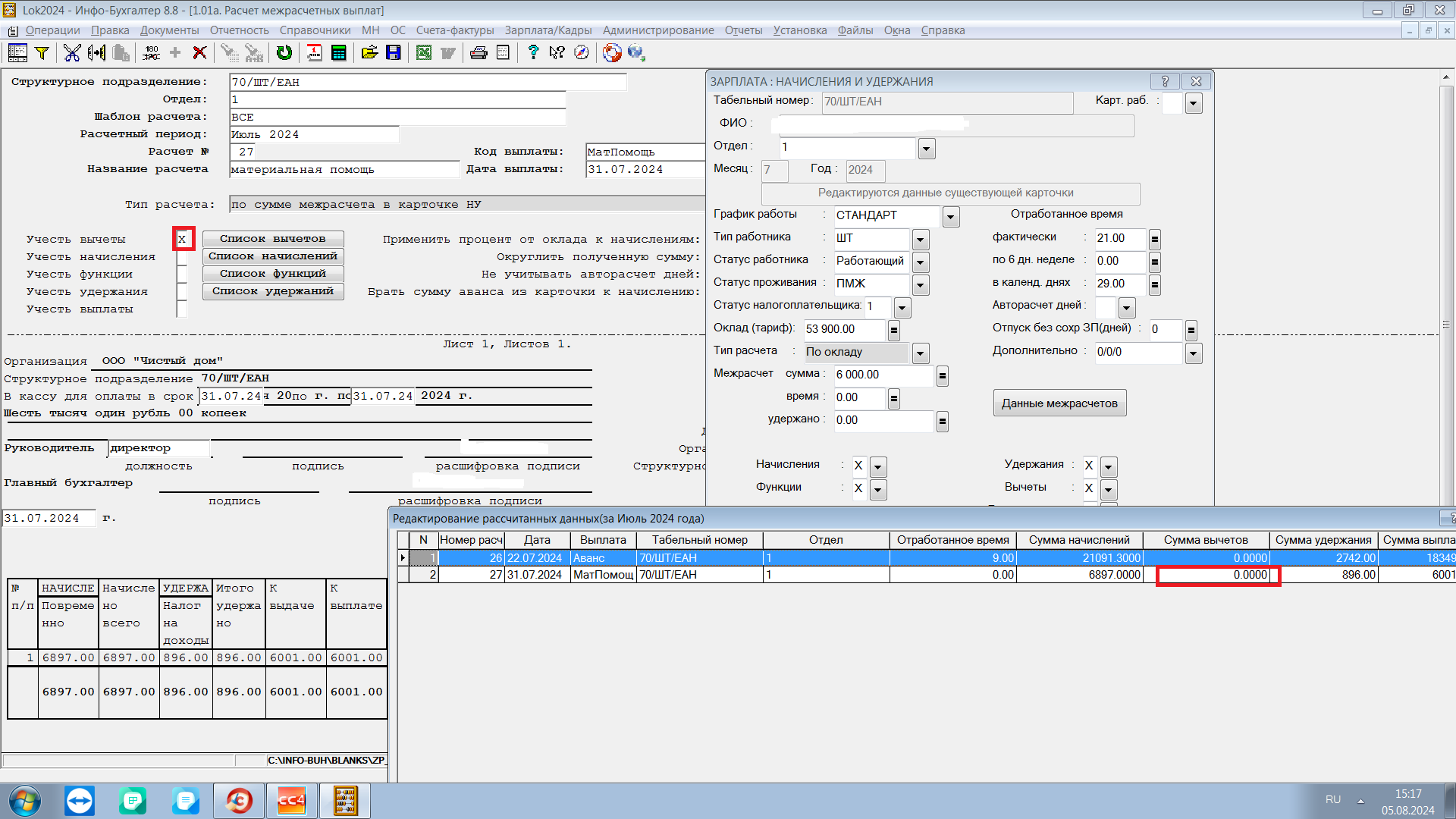Toggle the 'Учесть вычеты' checkbox
Screen dimensions: 1456x819
tap(182, 239)
